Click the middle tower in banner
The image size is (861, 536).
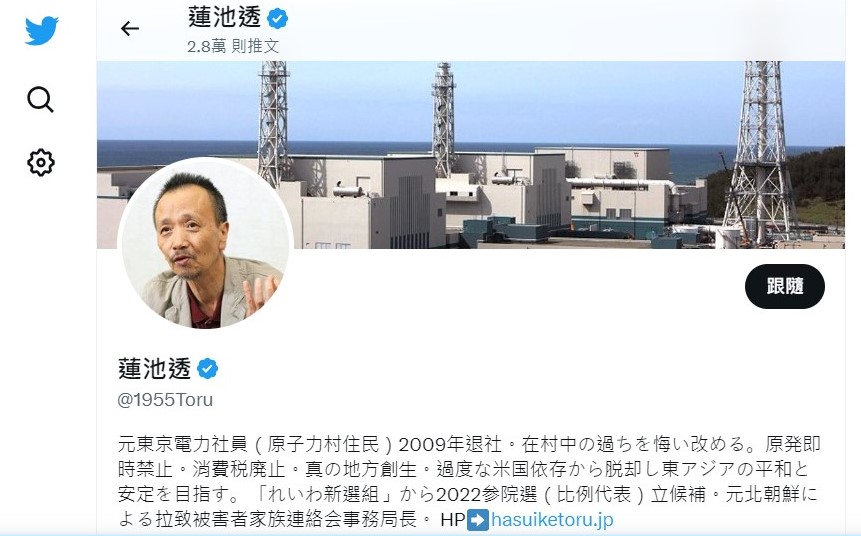pos(444,118)
